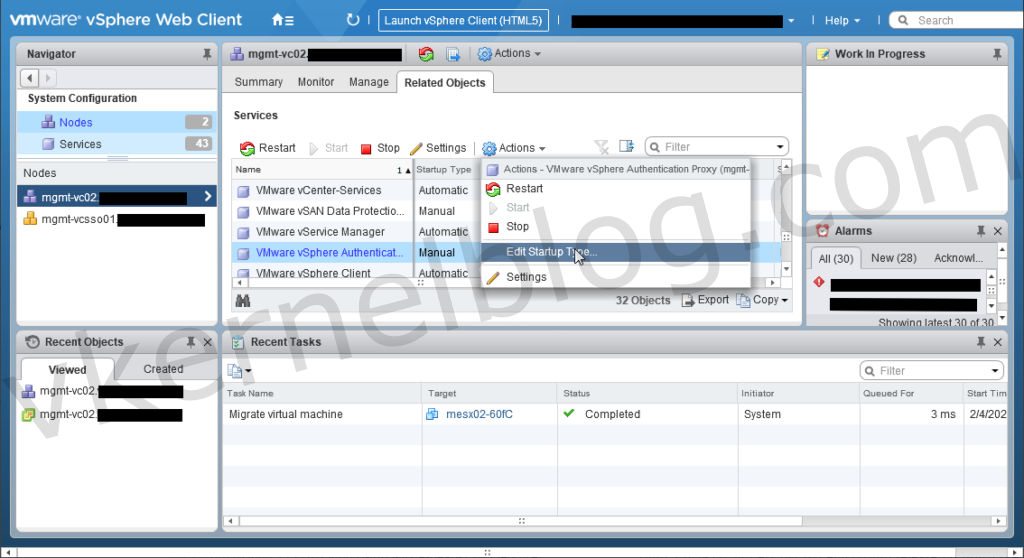Close the Recent Objects panel
The image size is (1024, 558).
click(208, 342)
